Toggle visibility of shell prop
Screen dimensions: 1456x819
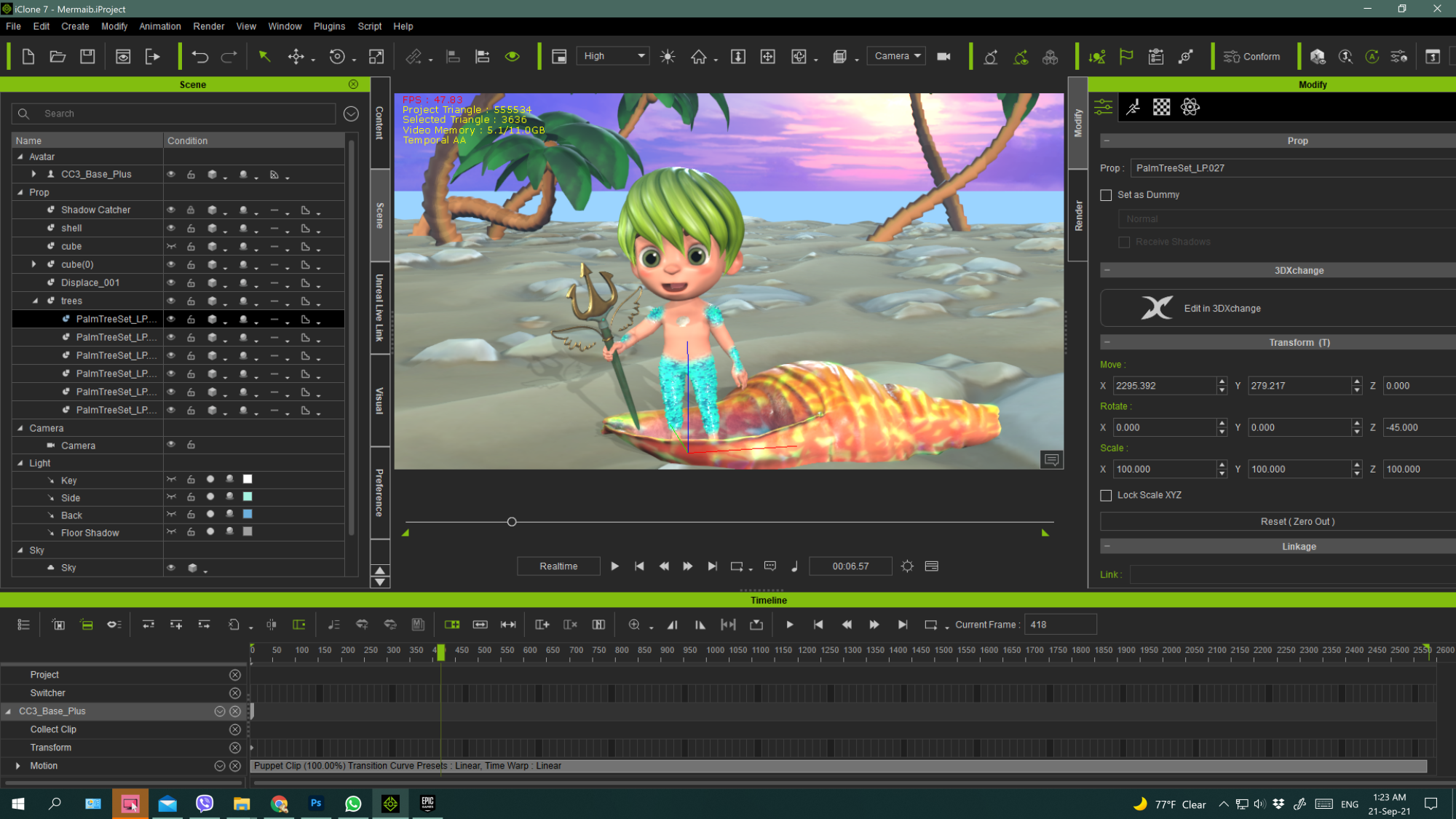click(x=171, y=228)
